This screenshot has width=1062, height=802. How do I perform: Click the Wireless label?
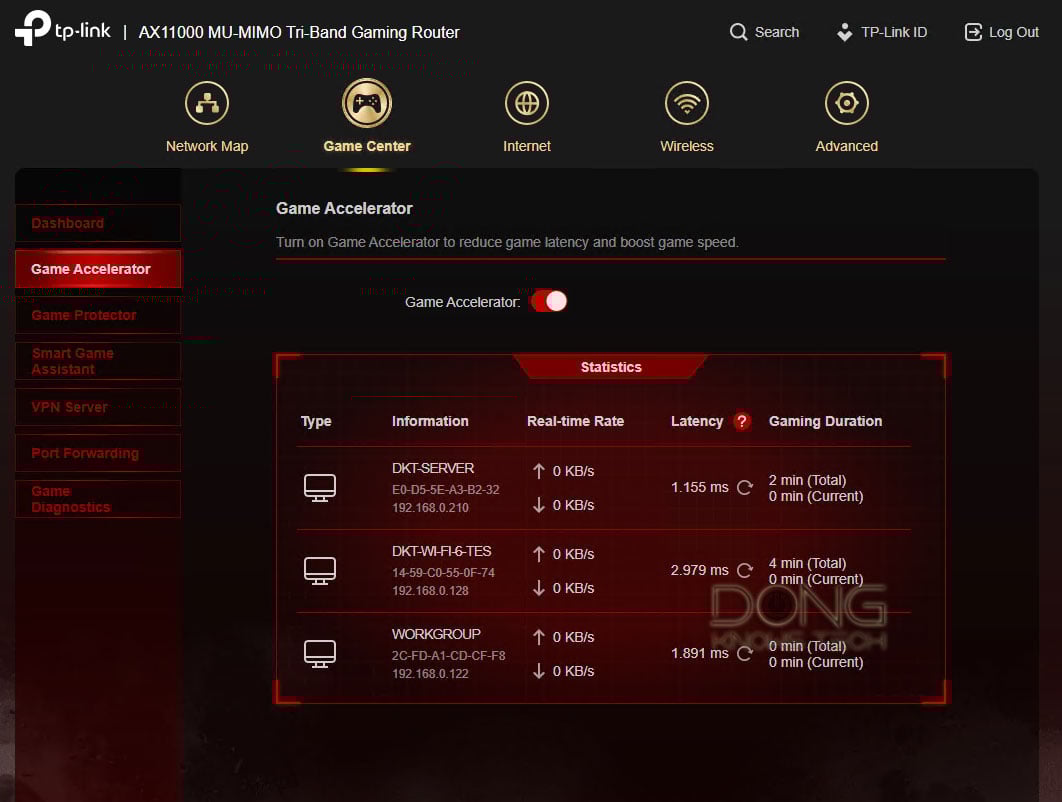coord(687,146)
